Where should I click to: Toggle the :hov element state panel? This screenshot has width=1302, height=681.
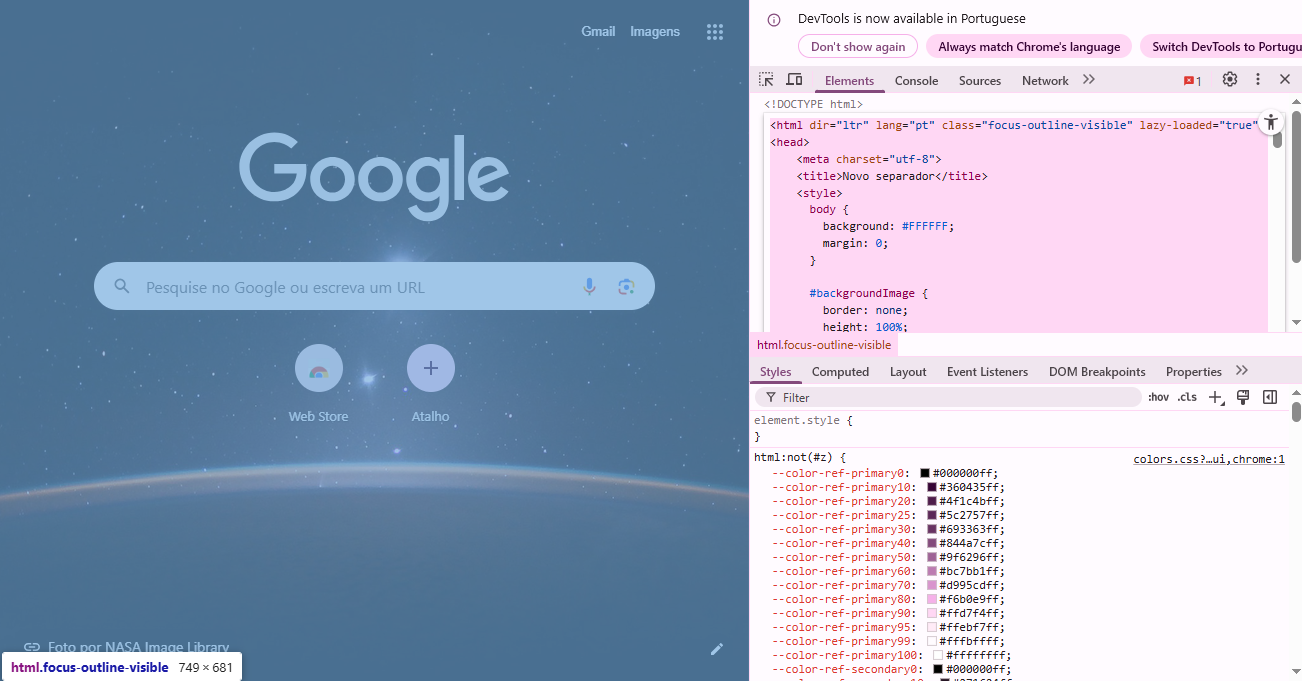pos(1158,397)
